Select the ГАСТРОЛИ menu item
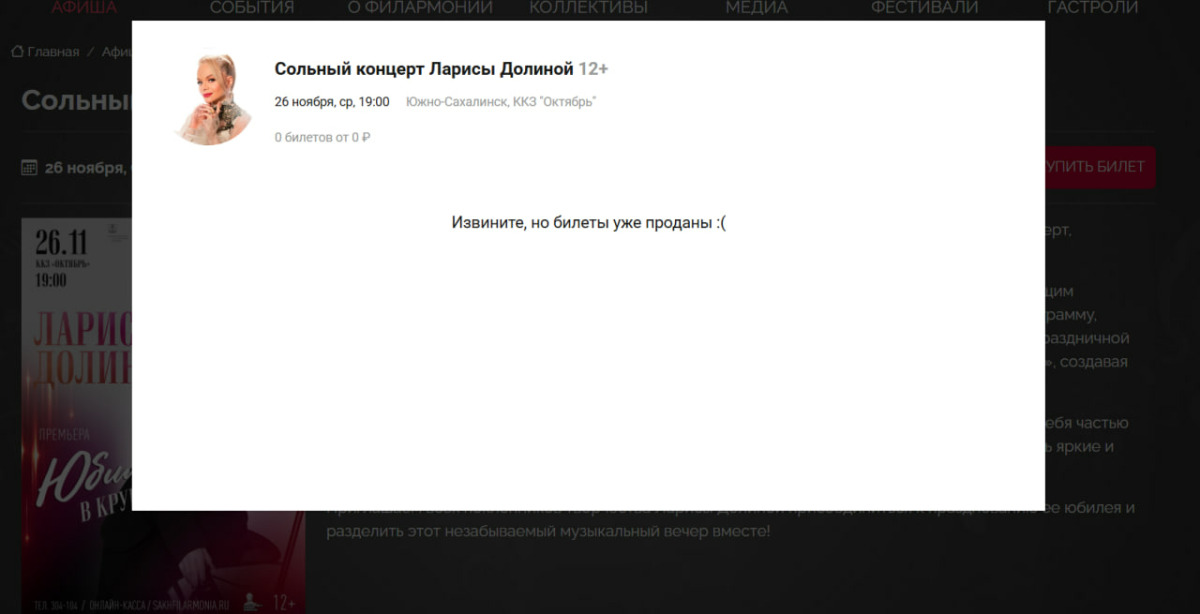Viewport: 1200px width, 614px height. 1092,8
